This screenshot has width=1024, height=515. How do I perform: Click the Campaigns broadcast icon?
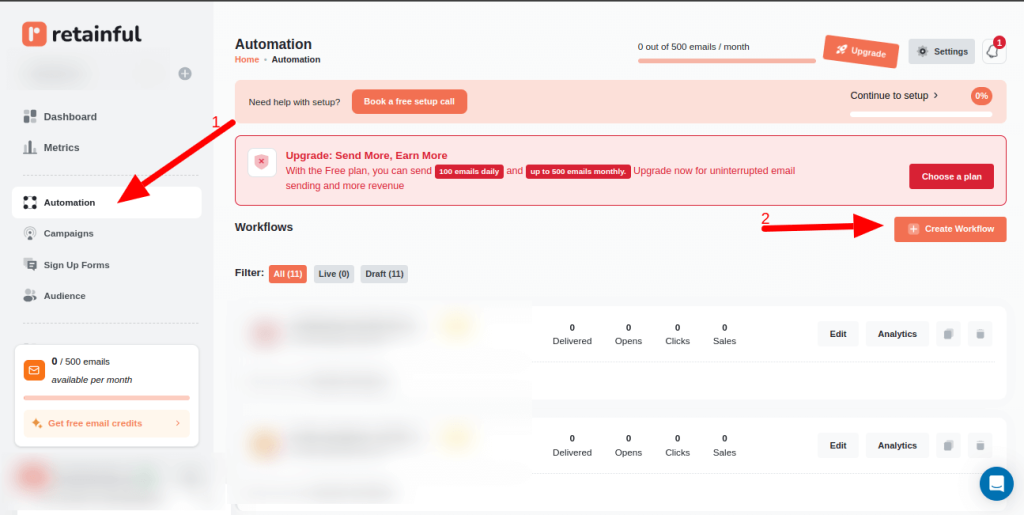(x=30, y=233)
